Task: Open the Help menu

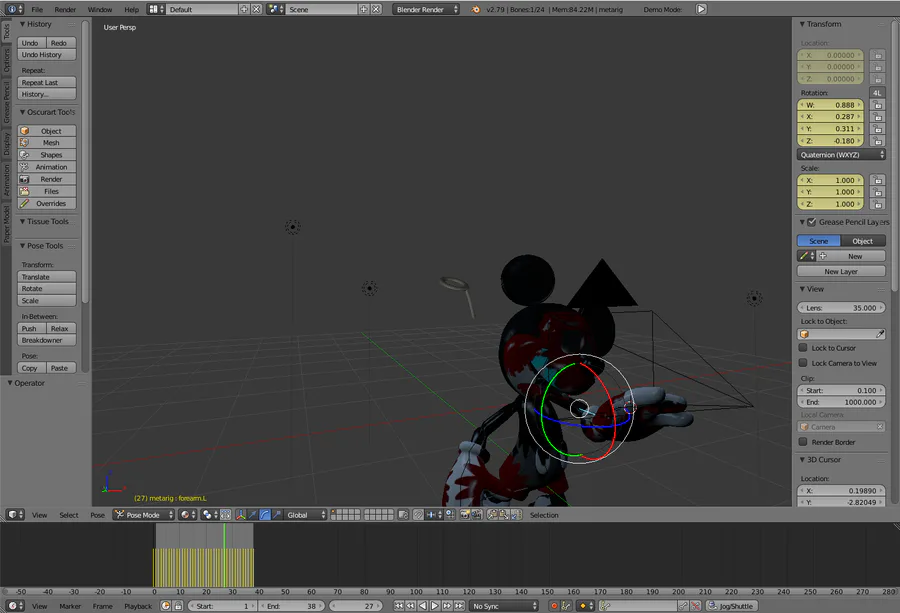Action: [x=131, y=9]
